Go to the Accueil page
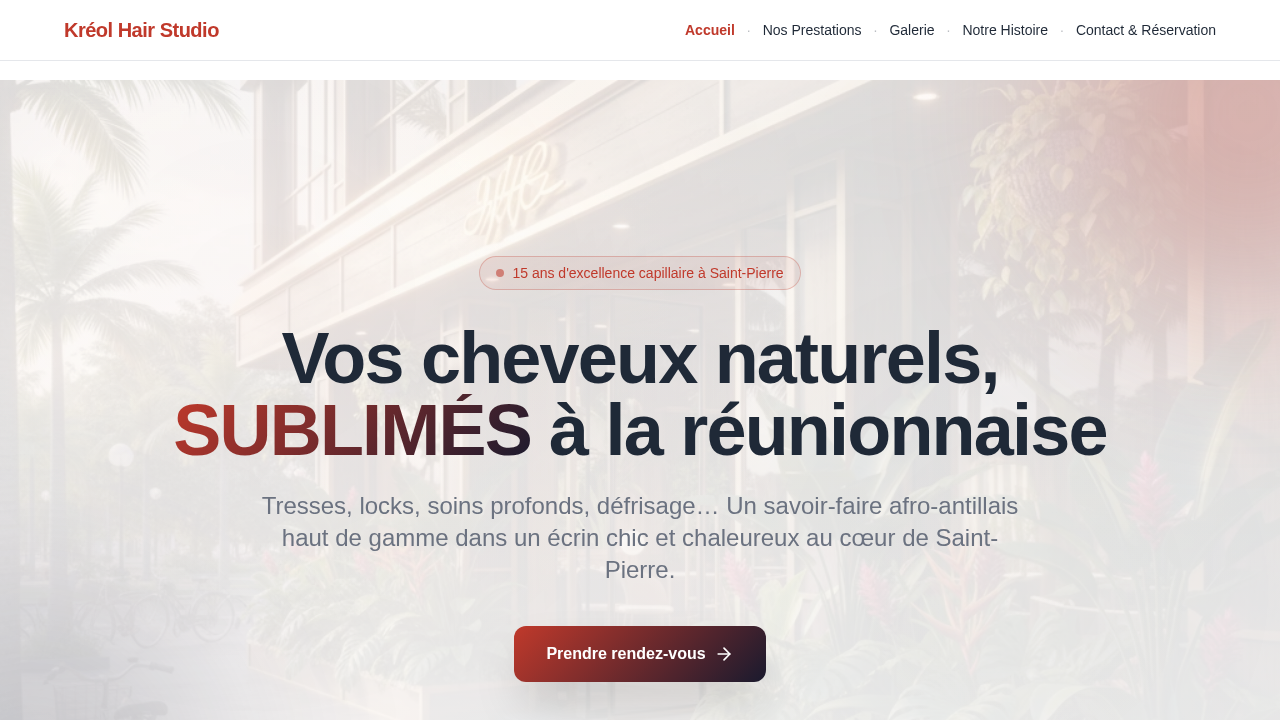 710,30
